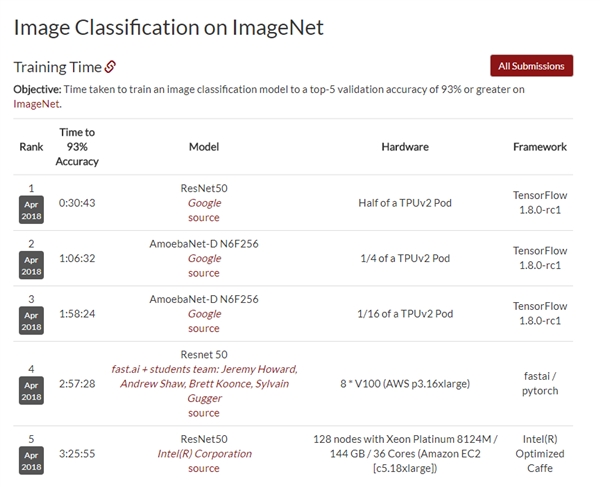Open the Intel(R) Corporation link
The height and width of the screenshot is (487, 600).
pos(204,453)
